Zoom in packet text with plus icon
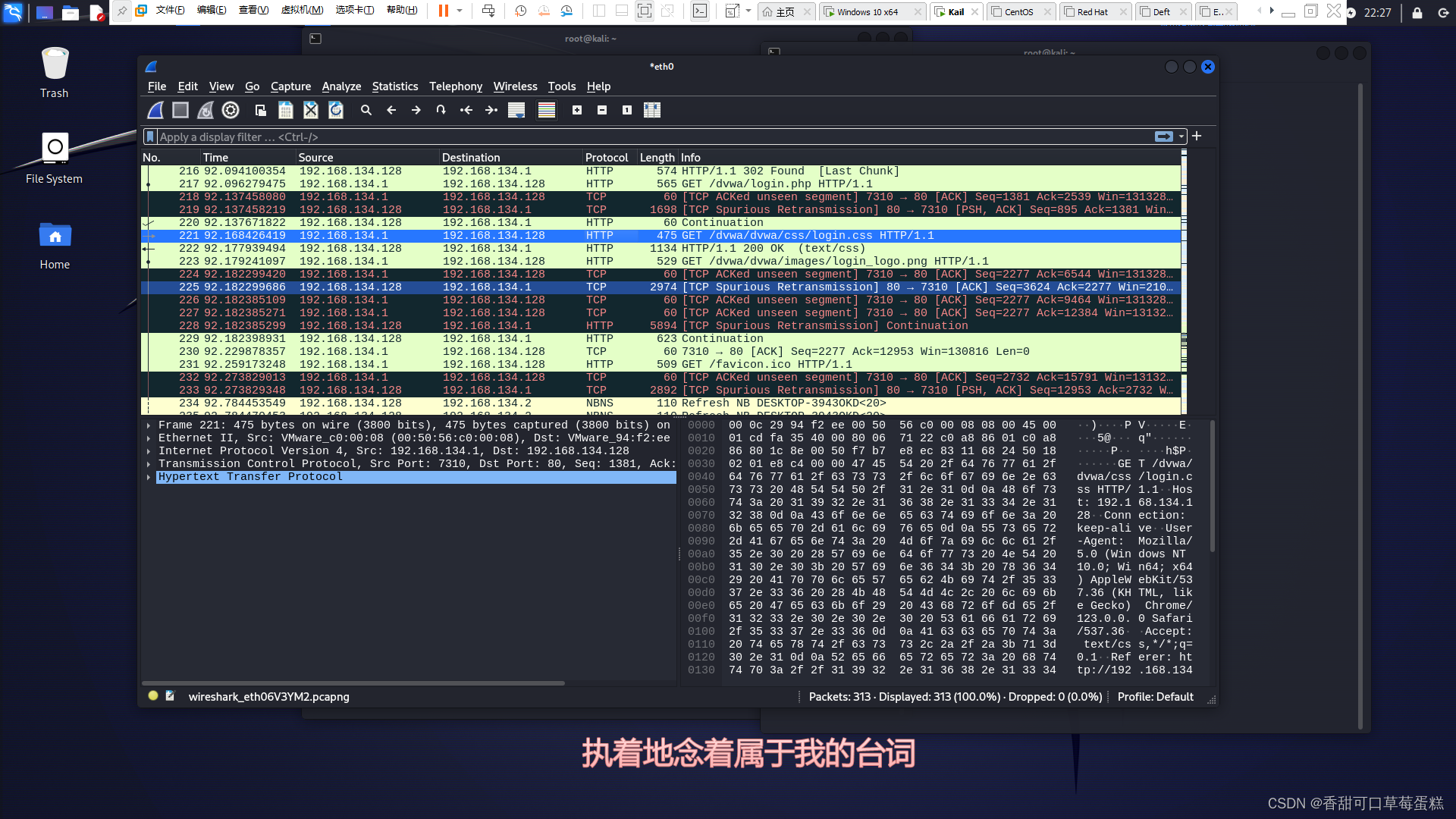The height and width of the screenshot is (819, 1456). (577, 111)
